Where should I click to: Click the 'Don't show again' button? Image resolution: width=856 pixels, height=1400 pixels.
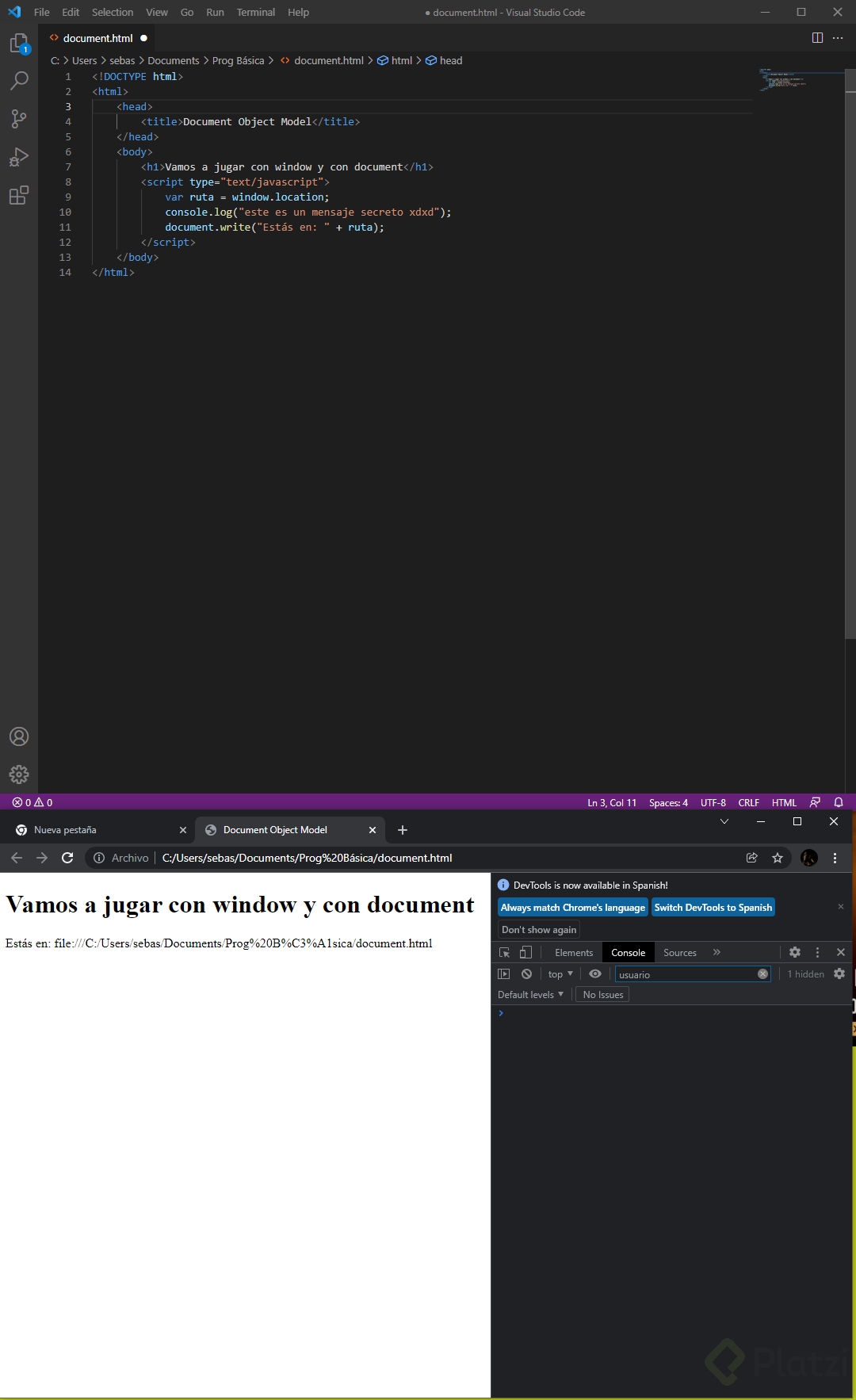click(539, 929)
